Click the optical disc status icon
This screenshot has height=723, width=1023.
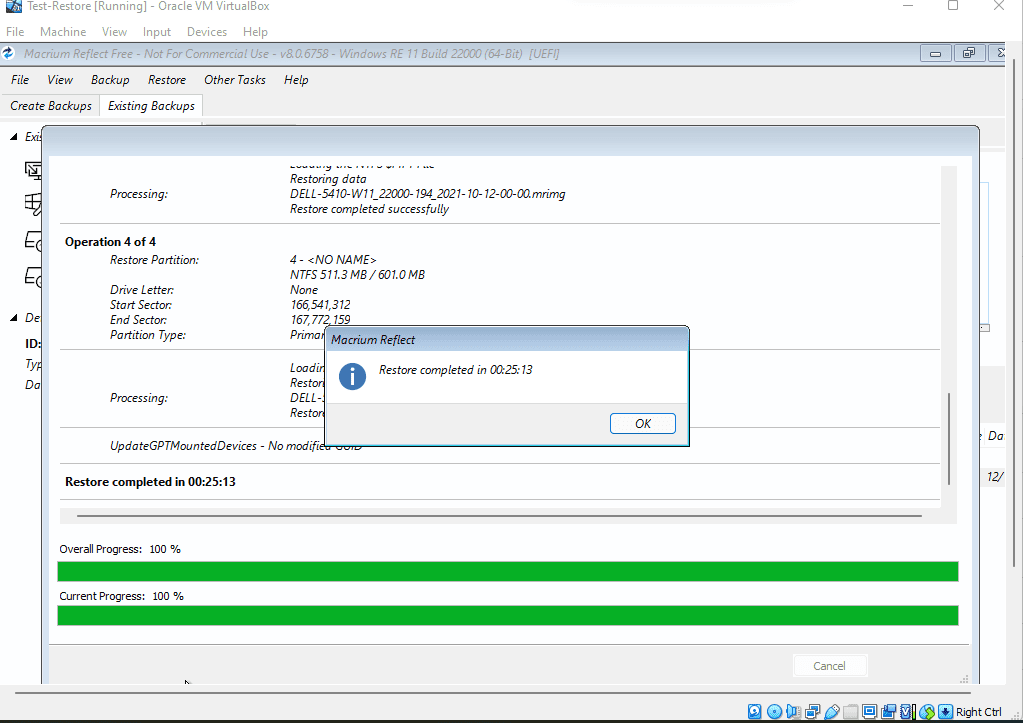774,712
